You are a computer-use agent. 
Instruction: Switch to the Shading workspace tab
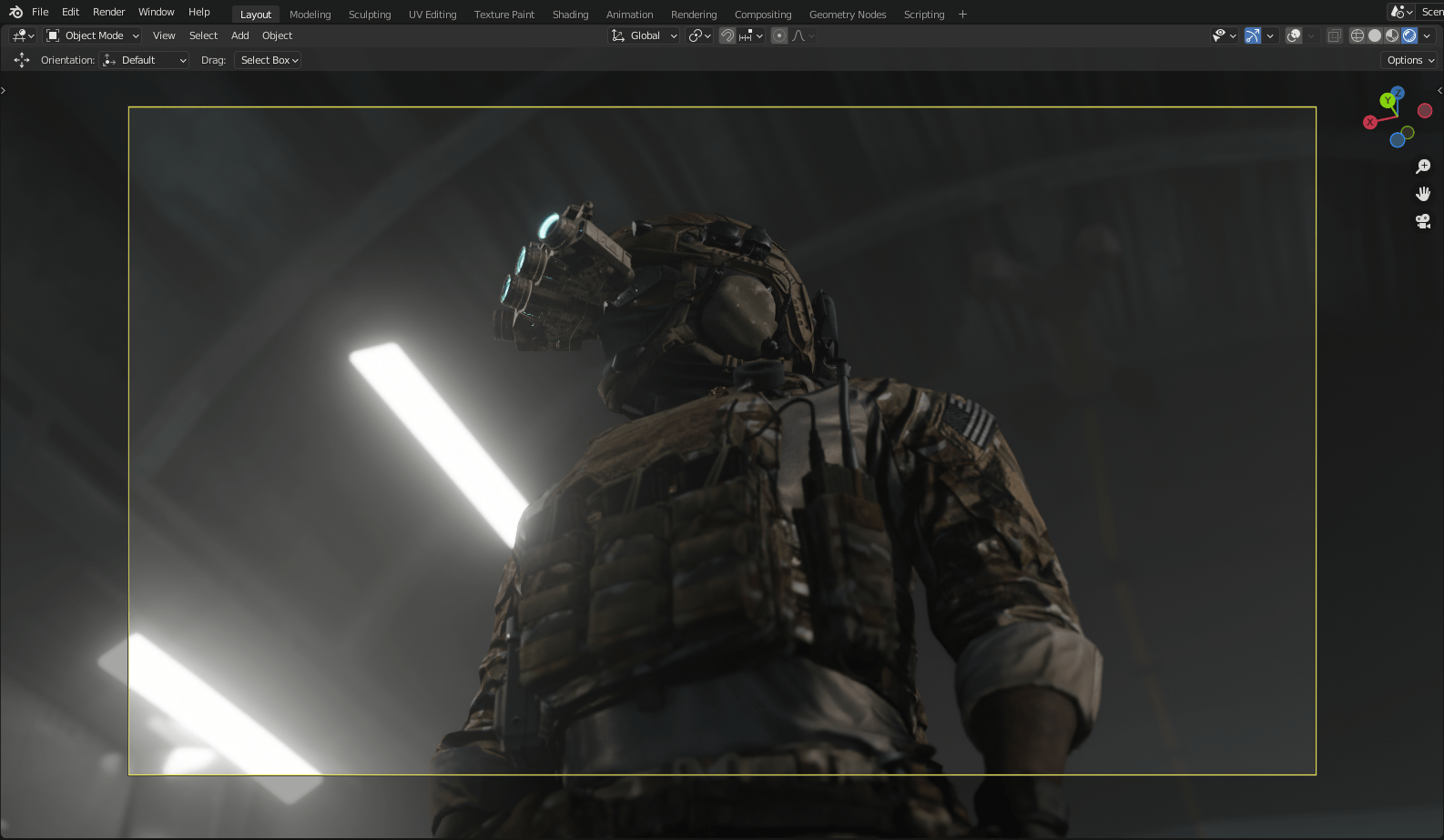pyautogui.click(x=570, y=15)
